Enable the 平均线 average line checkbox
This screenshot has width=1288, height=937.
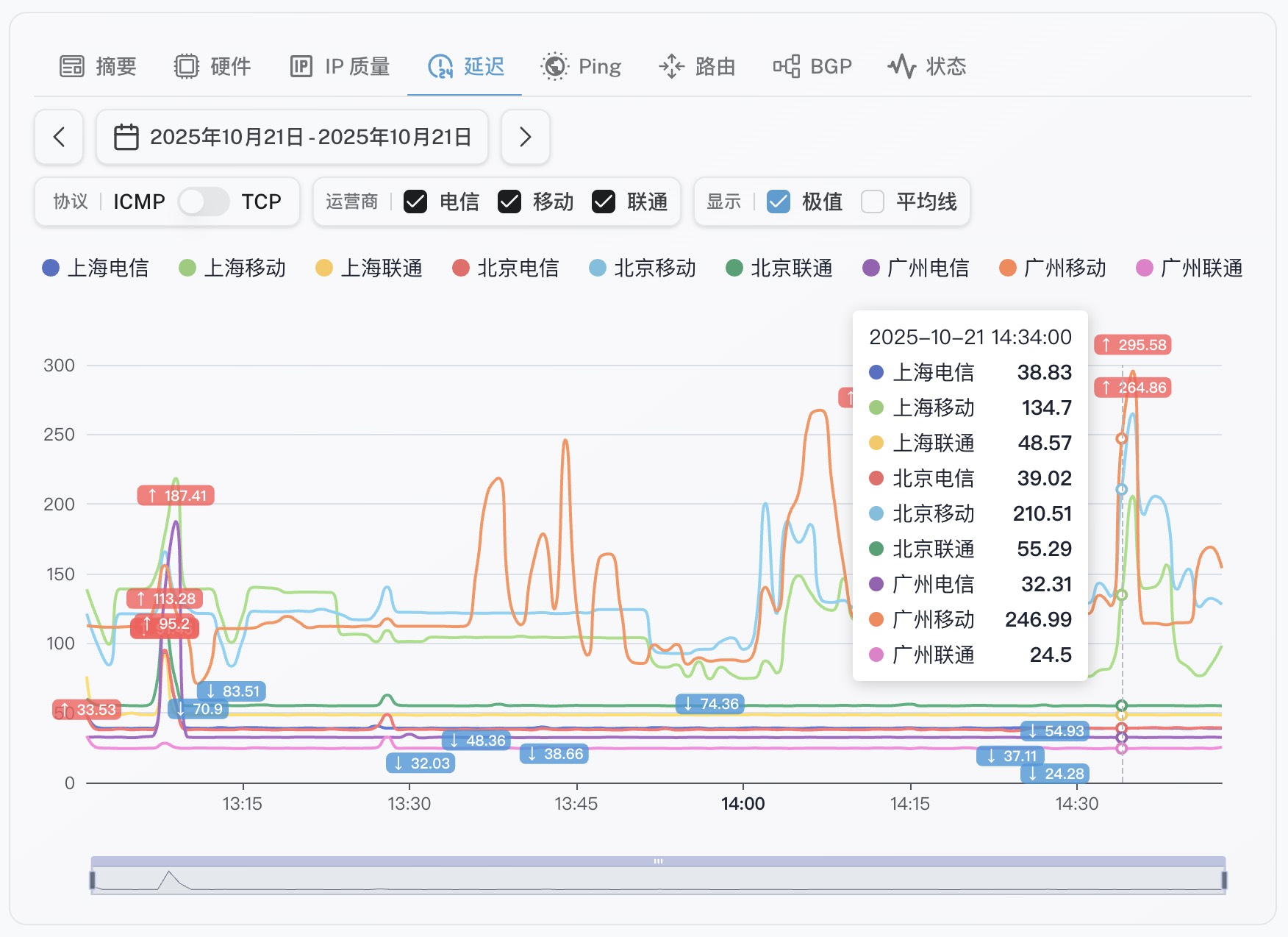click(873, 202)
